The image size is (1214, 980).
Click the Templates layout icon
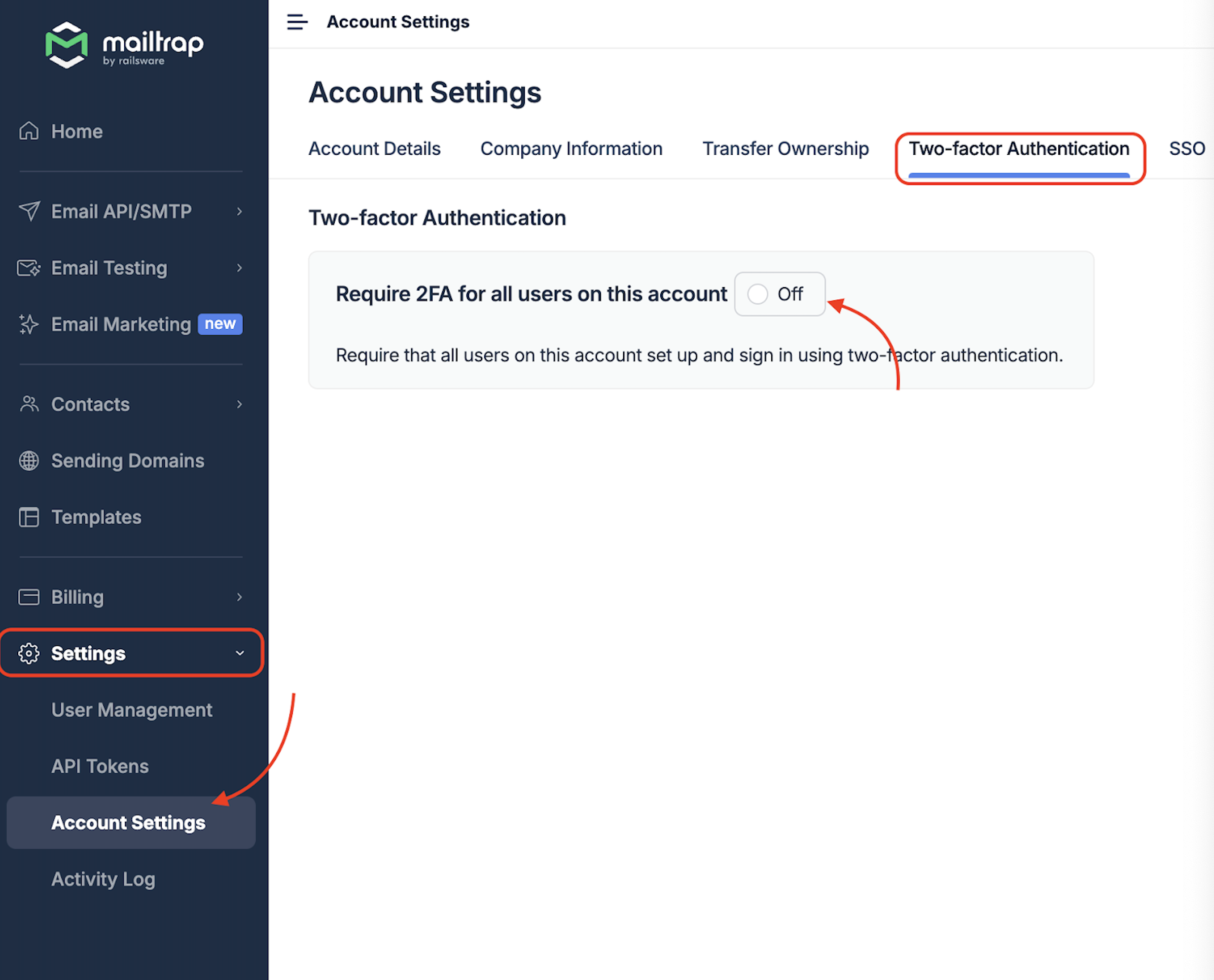29,517
